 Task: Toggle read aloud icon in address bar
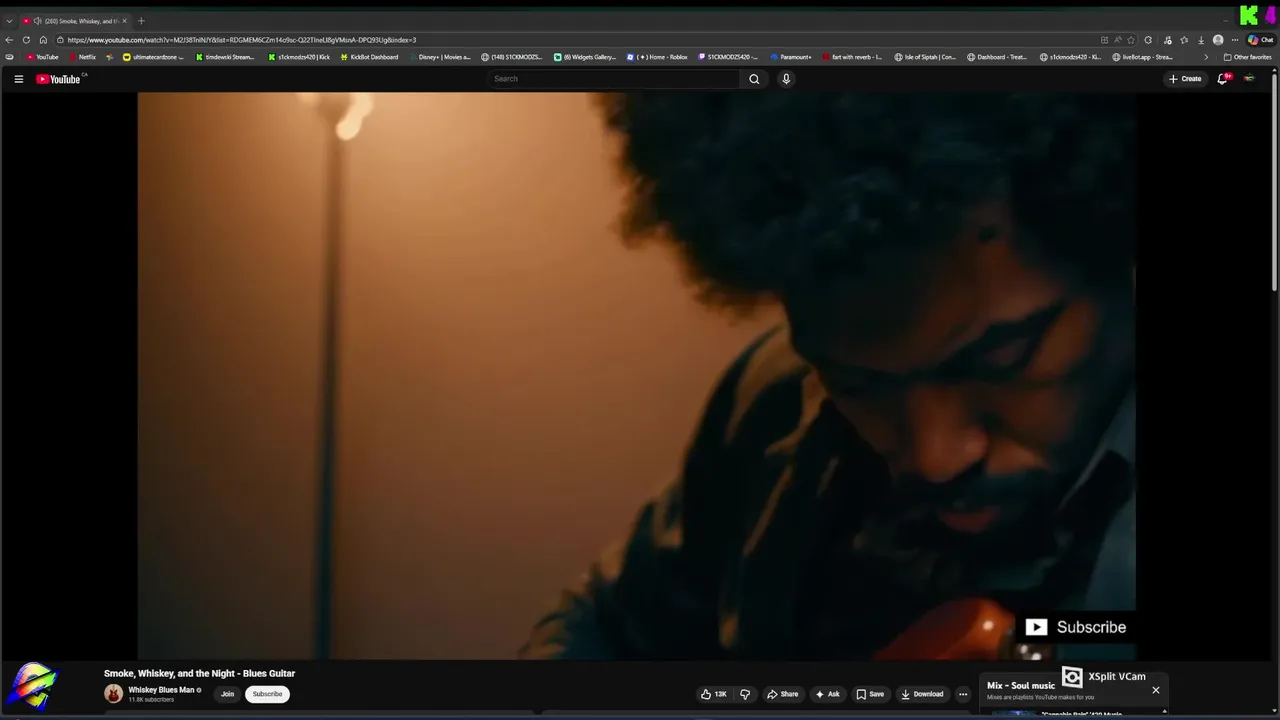coord(1117,40)
